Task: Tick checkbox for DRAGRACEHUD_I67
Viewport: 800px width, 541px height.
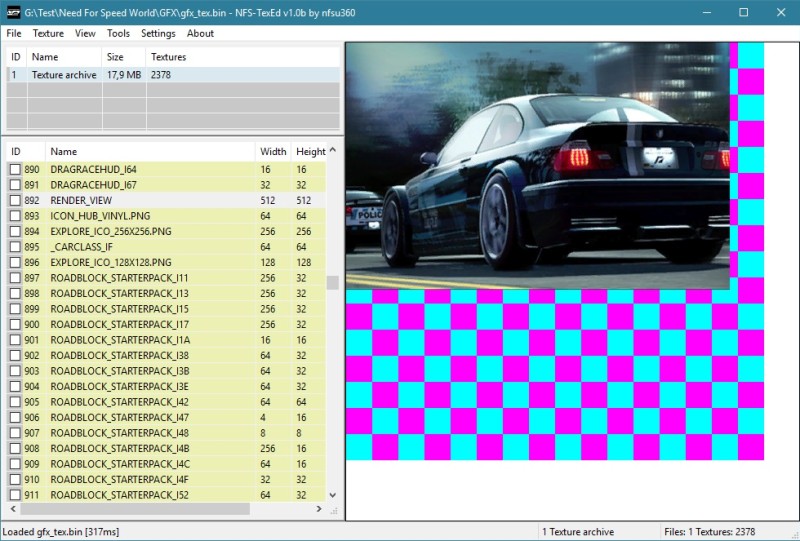Action: (x=15, y=185)
